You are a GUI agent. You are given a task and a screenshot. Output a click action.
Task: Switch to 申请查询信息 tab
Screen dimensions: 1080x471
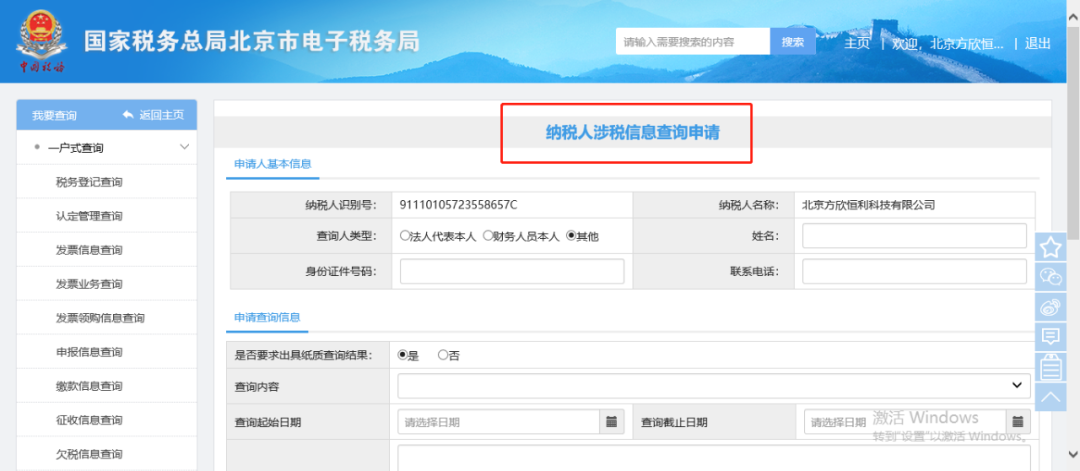(x=267, y=317)
